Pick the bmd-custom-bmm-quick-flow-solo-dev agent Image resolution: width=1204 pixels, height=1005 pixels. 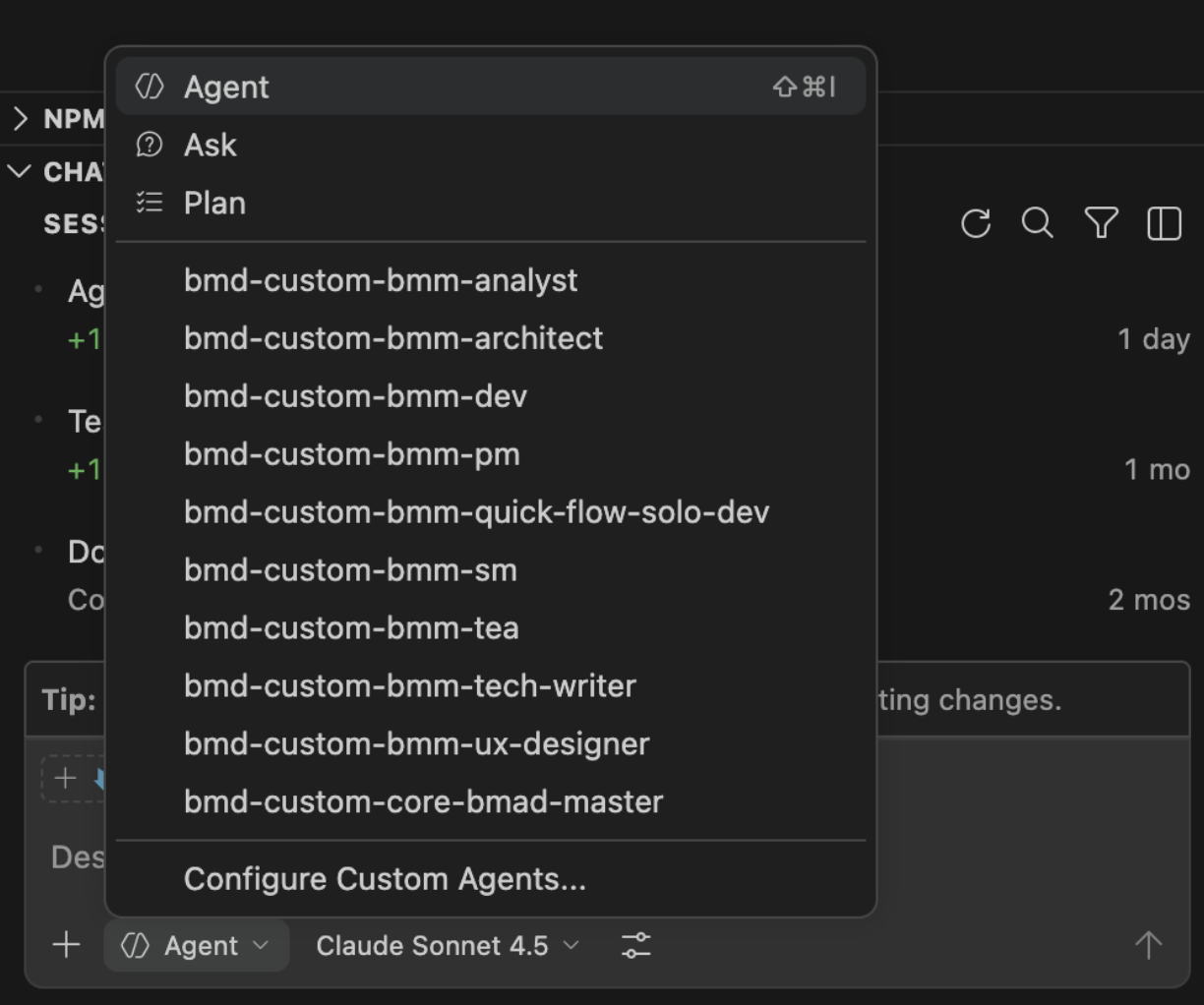coord(476,511)
